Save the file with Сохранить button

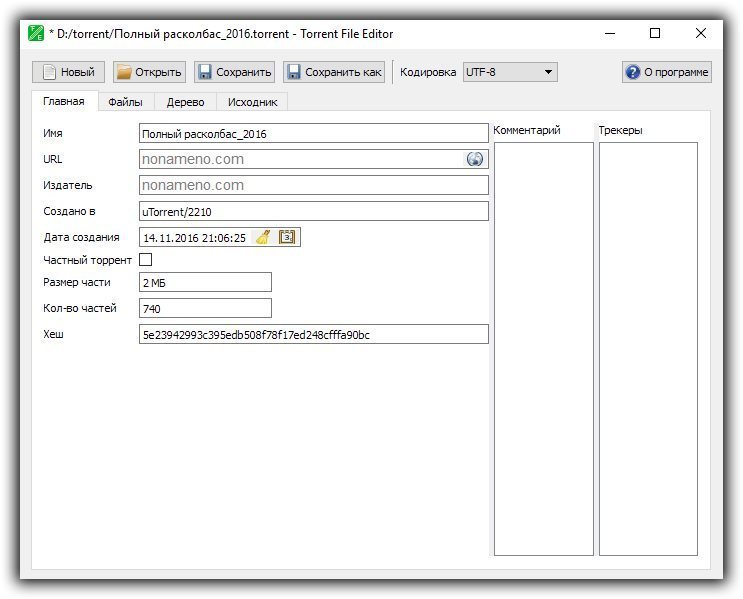235,72
